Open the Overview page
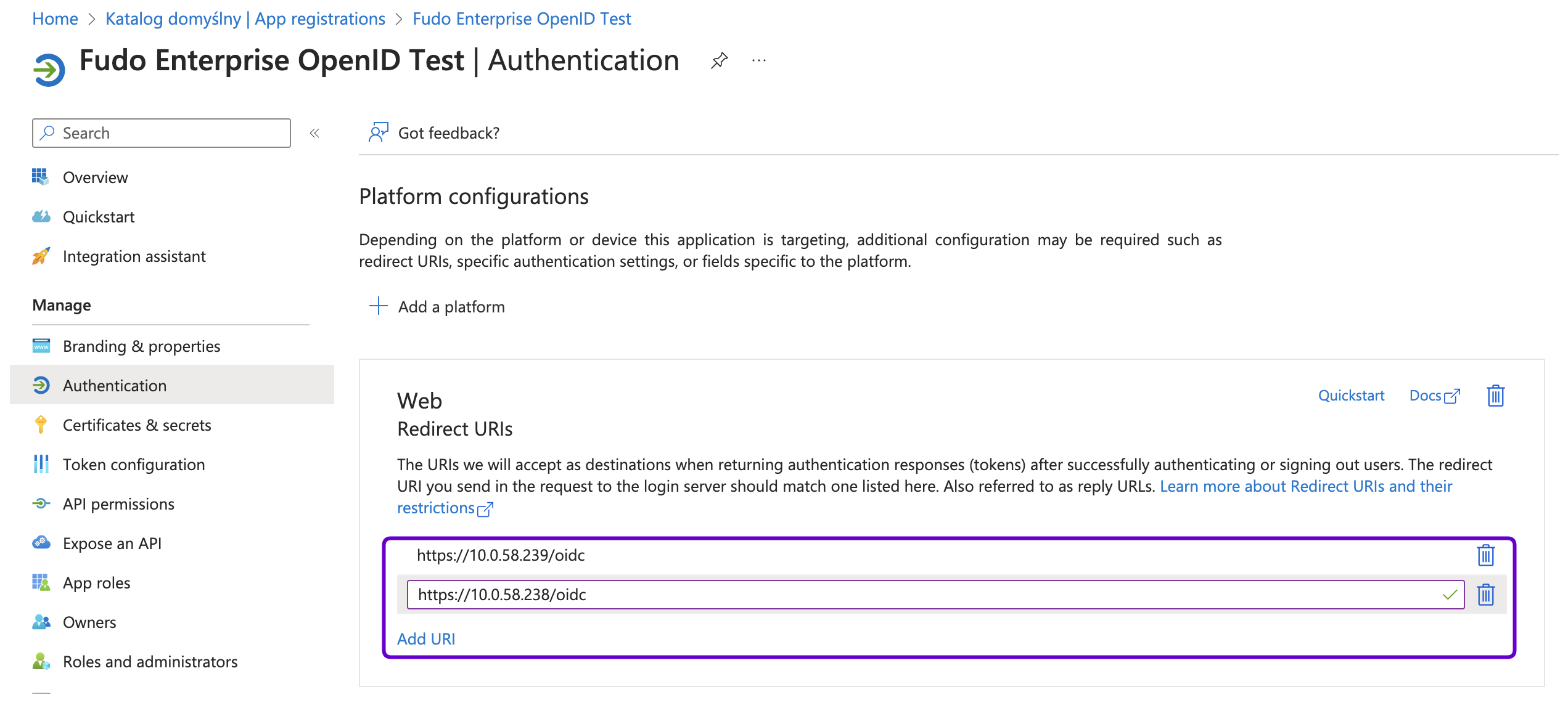1568x708 pixels. coord(95,177)
